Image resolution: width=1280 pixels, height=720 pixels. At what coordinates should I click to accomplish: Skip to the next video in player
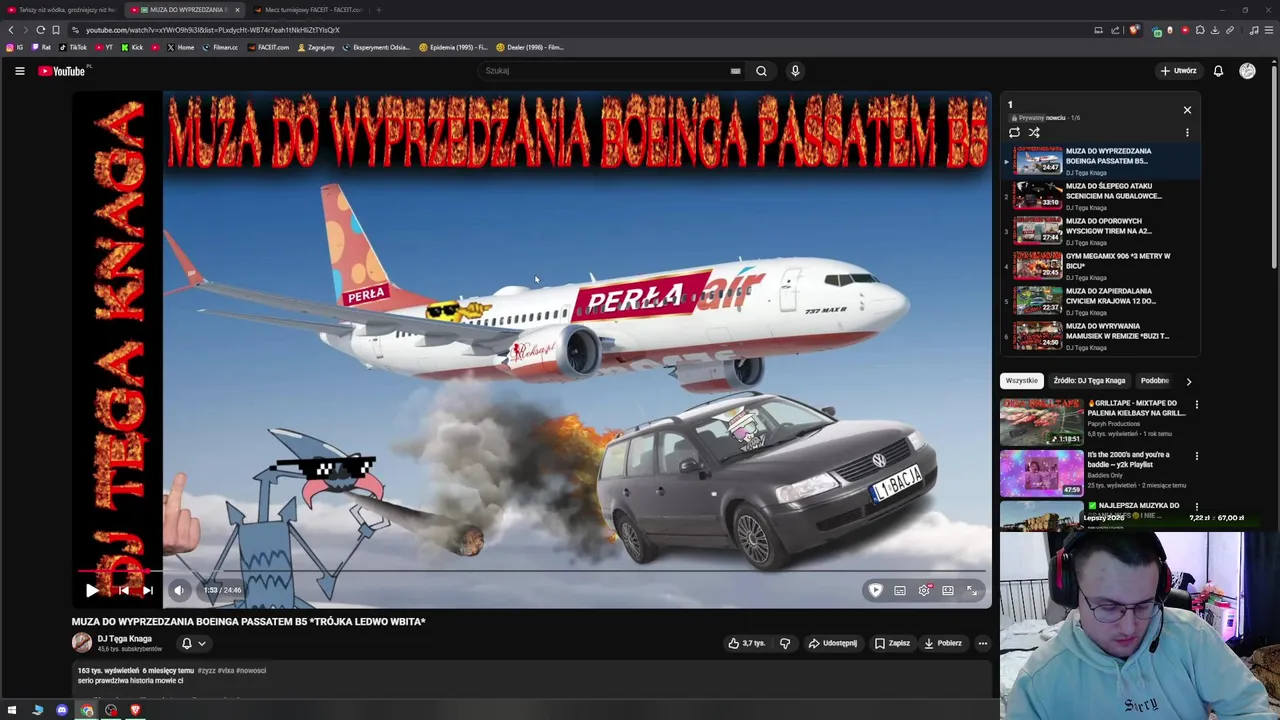tap(147, 591)
